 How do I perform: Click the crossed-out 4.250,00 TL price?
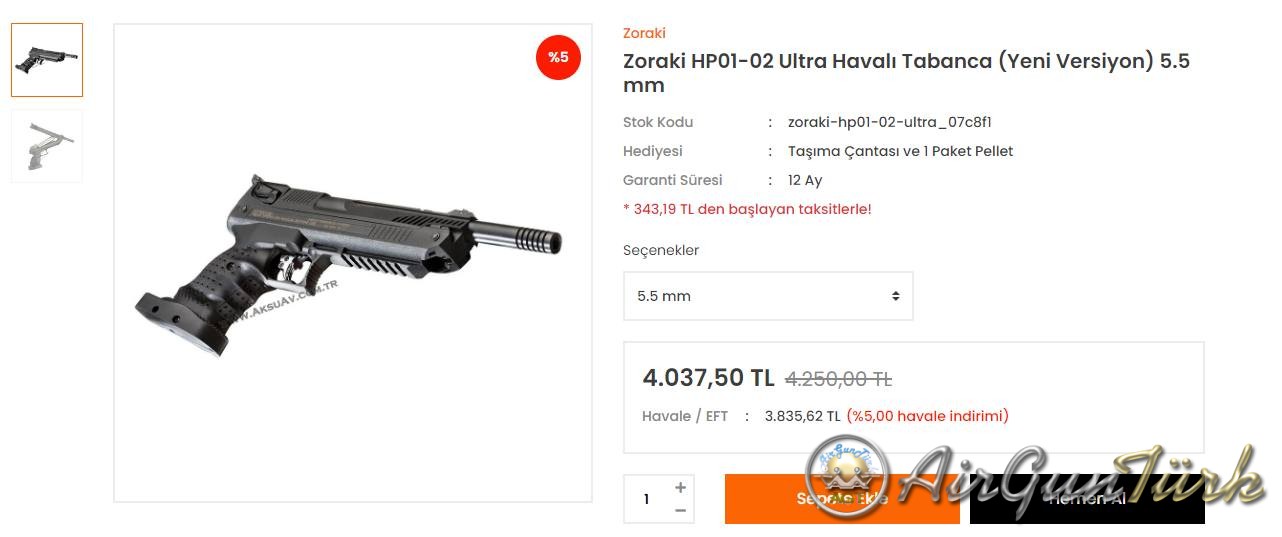pyautogui.click(x=838, y=379)
